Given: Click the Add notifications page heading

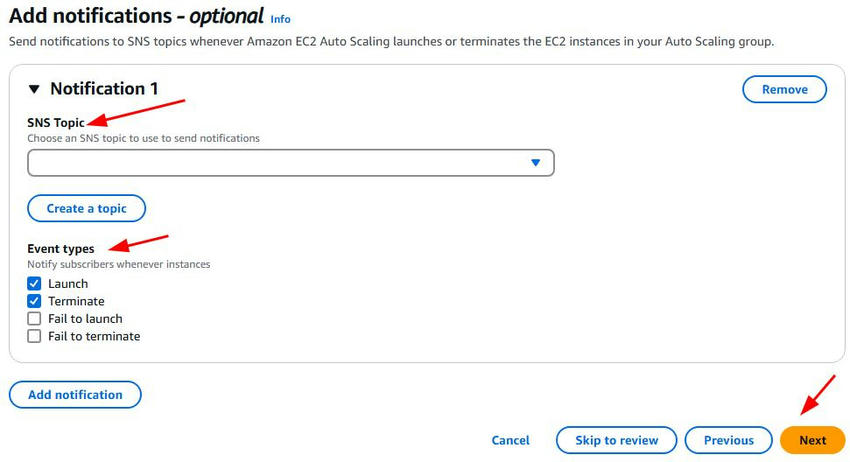Looking at the screenshot, I should [136, 17].
